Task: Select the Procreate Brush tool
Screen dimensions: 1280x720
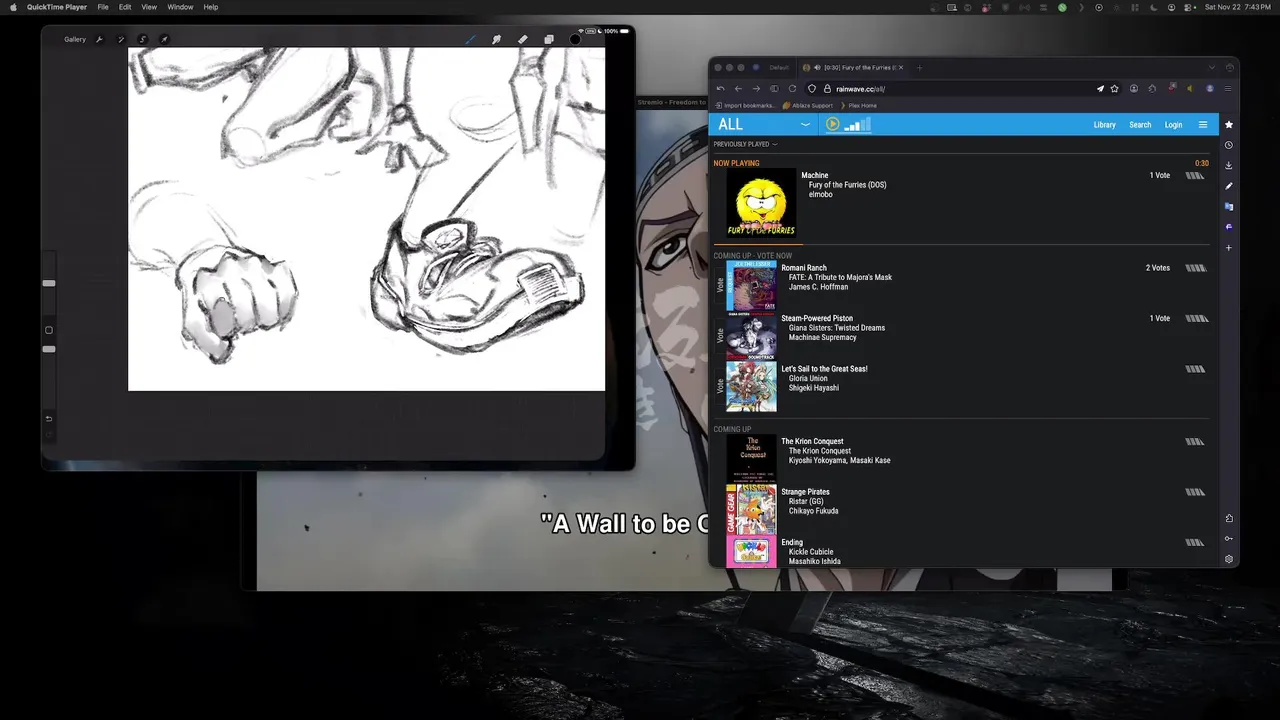Action: click(471, 40)
